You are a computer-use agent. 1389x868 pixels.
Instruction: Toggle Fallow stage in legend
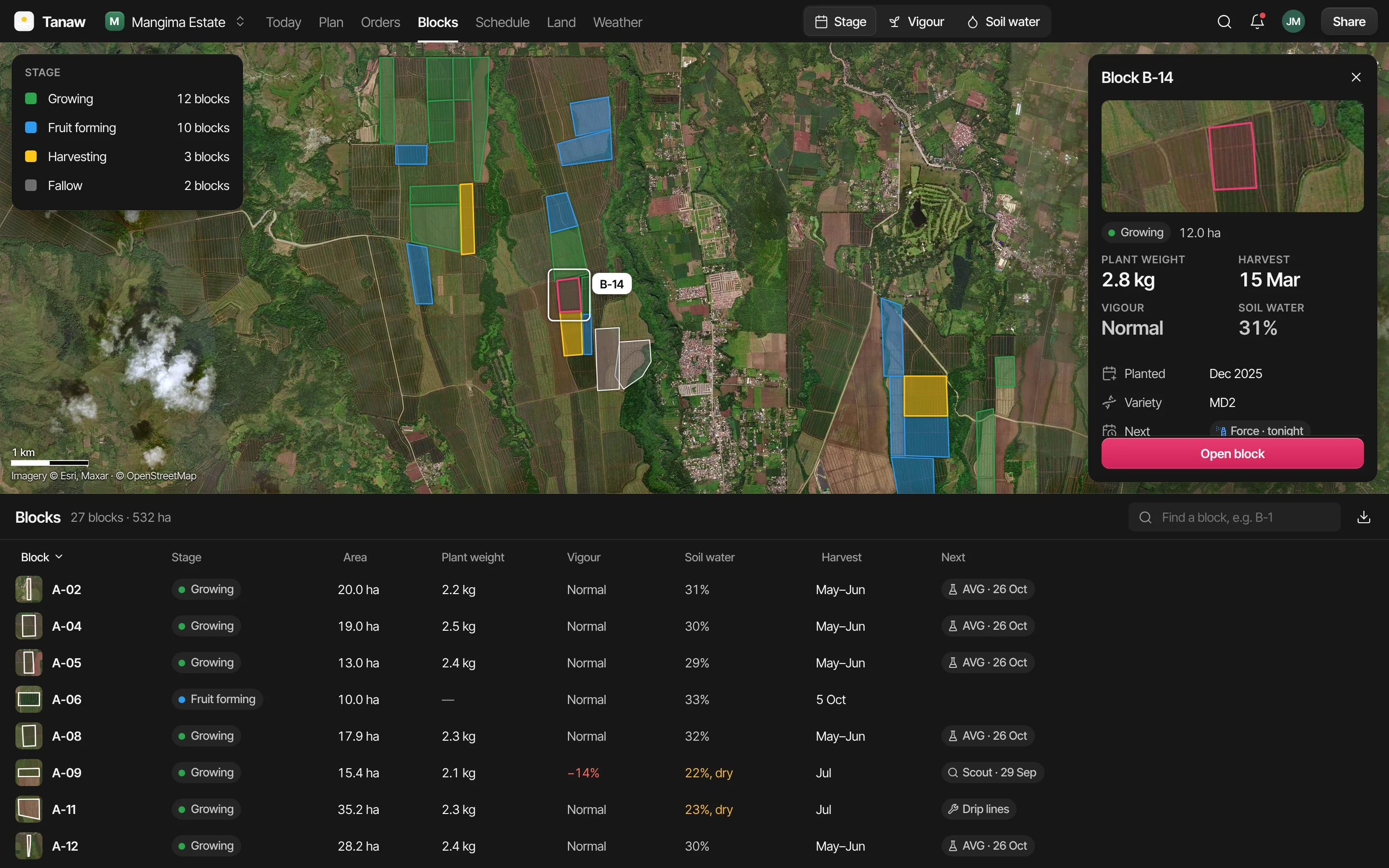[x=127, y=186]
